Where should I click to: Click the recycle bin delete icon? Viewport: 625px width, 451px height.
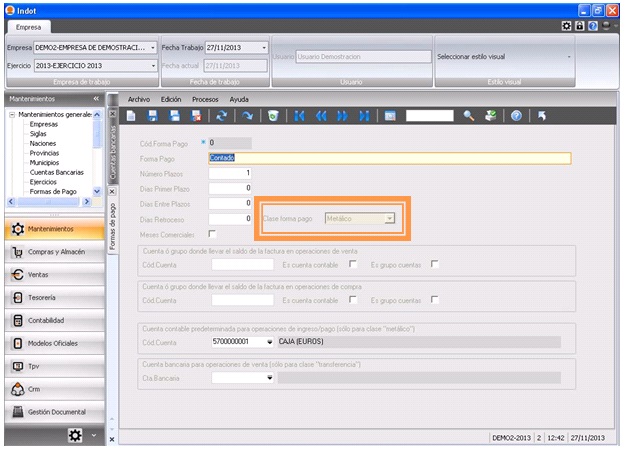[x=272, y=116]
